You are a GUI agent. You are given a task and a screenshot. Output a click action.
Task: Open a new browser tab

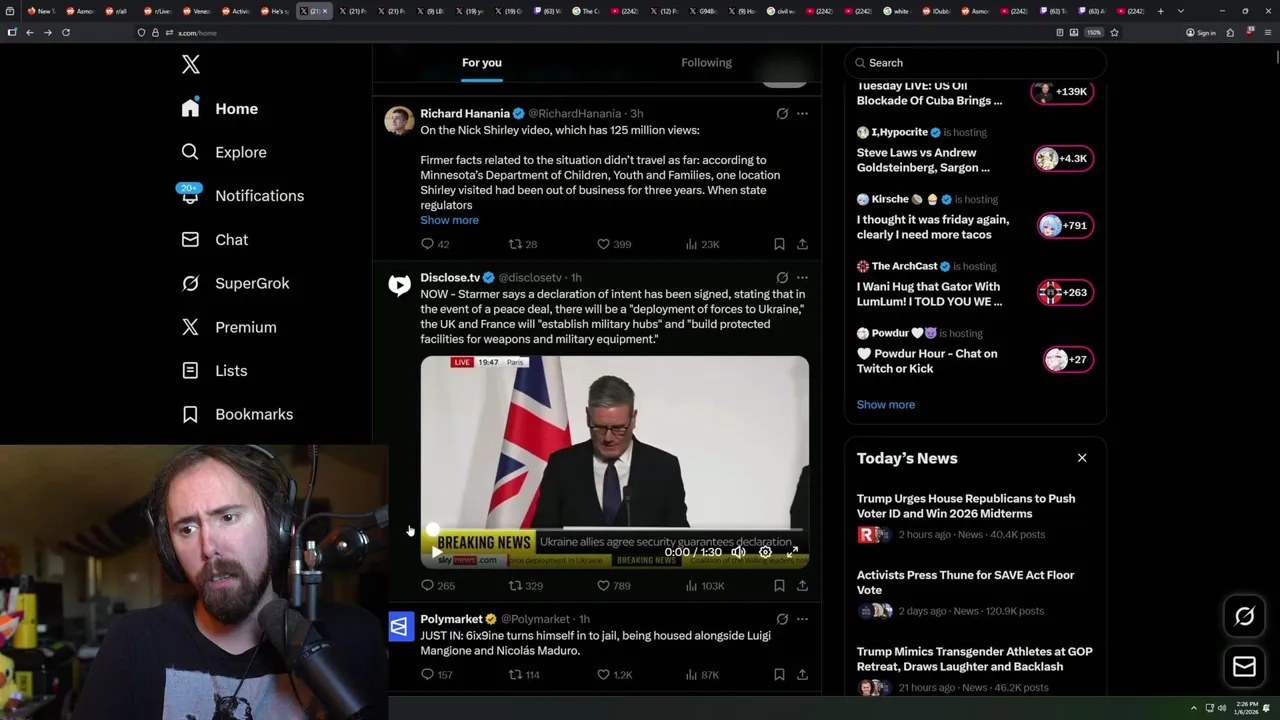1160,11
